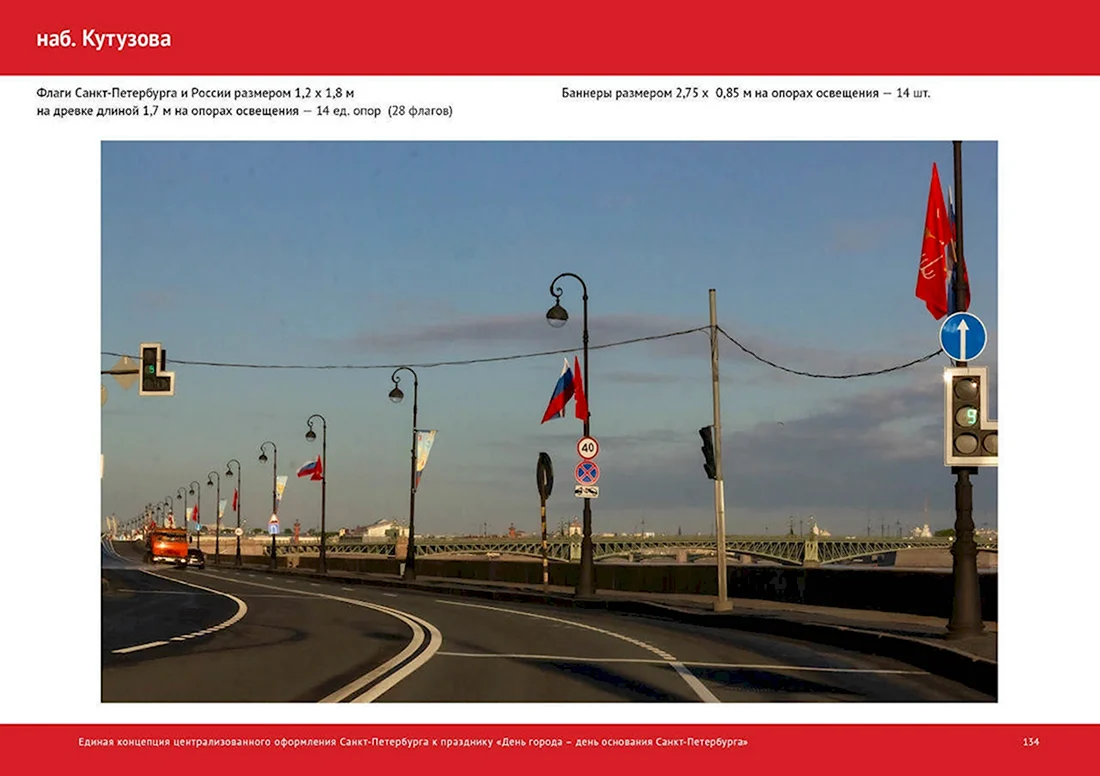The width and height of the screenshot is (1100, 776).
Task: Click the text 'Баннеры размером 2,75 х 0,85 м'
Action: point(656,93)
